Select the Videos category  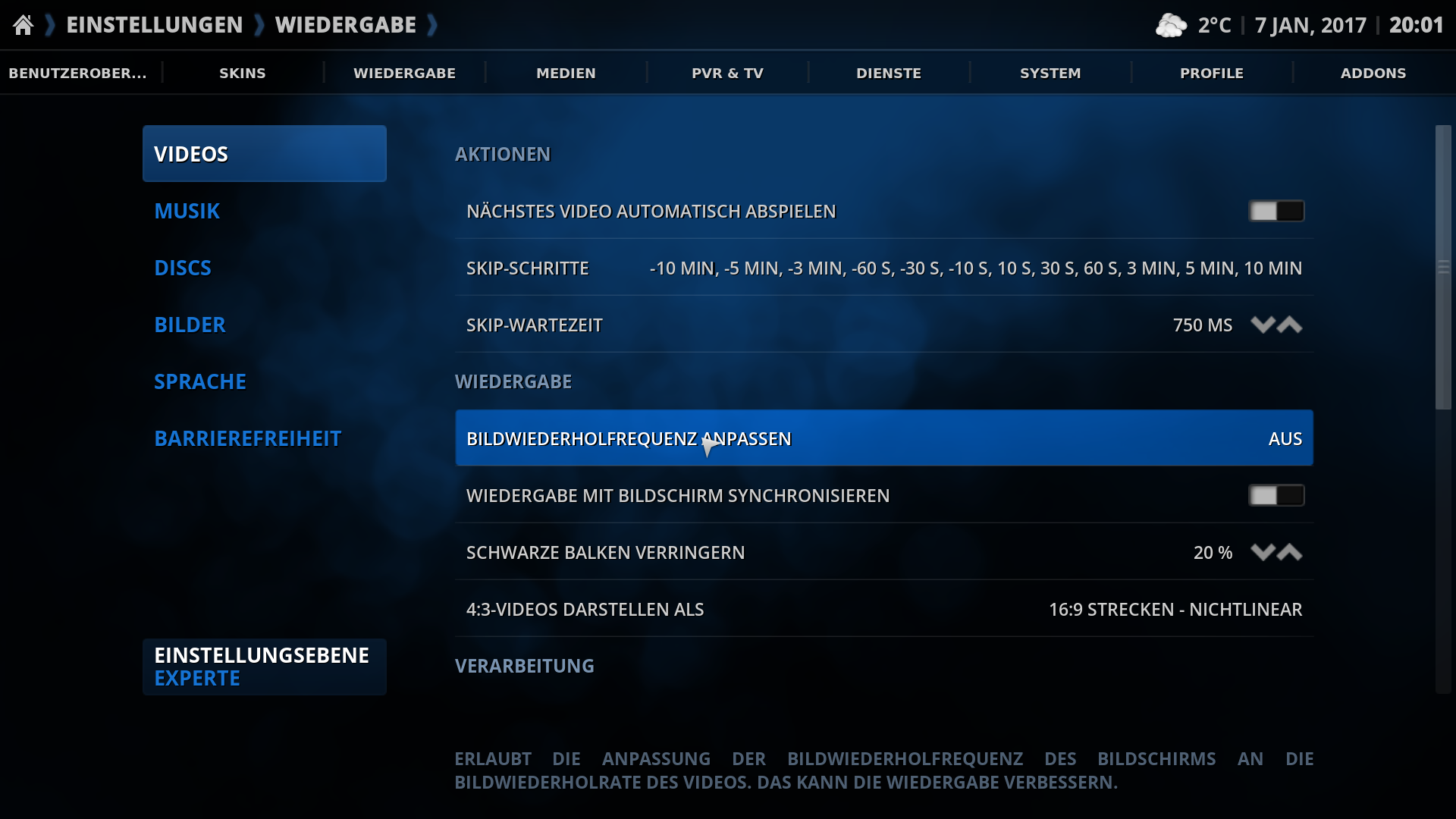265,154
